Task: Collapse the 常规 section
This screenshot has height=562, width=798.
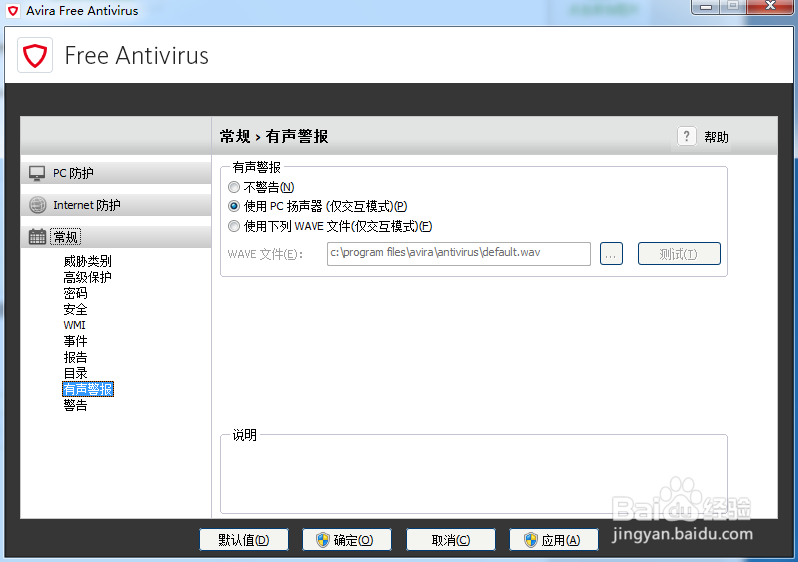Action: pos(116,237)
